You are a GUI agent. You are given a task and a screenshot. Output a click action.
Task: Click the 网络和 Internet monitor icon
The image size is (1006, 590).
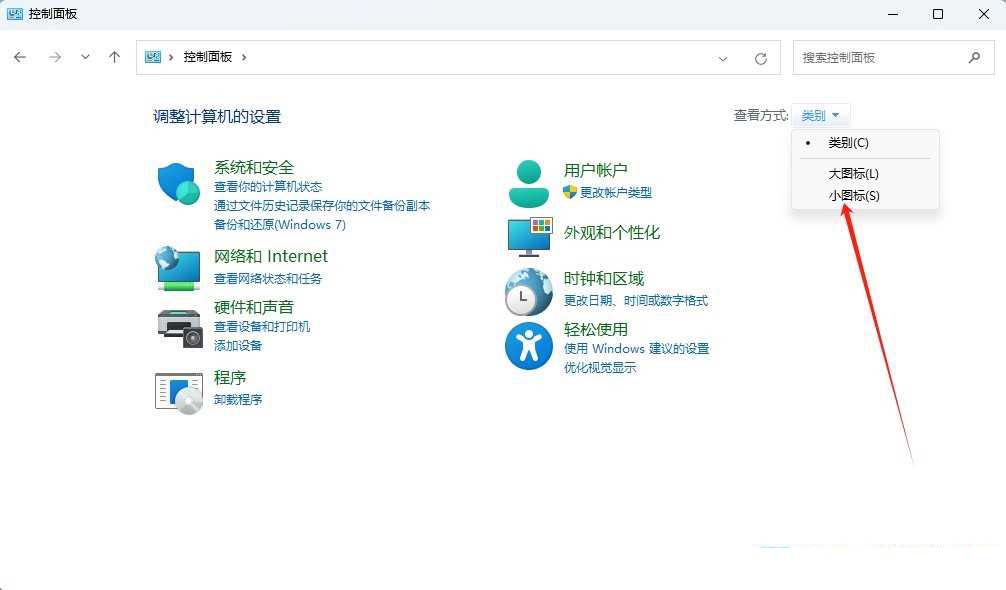coord(178,266)
